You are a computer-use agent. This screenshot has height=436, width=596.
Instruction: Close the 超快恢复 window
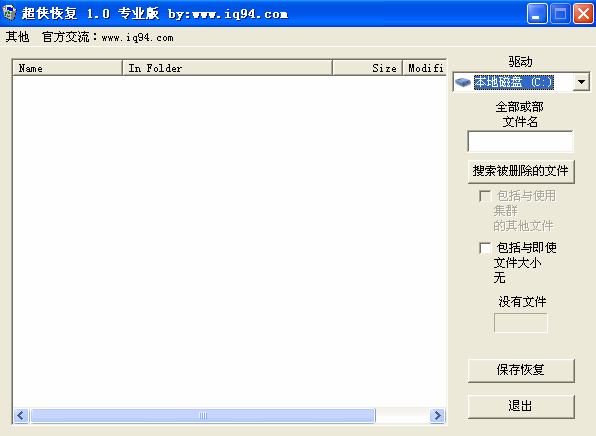point(583,14)
